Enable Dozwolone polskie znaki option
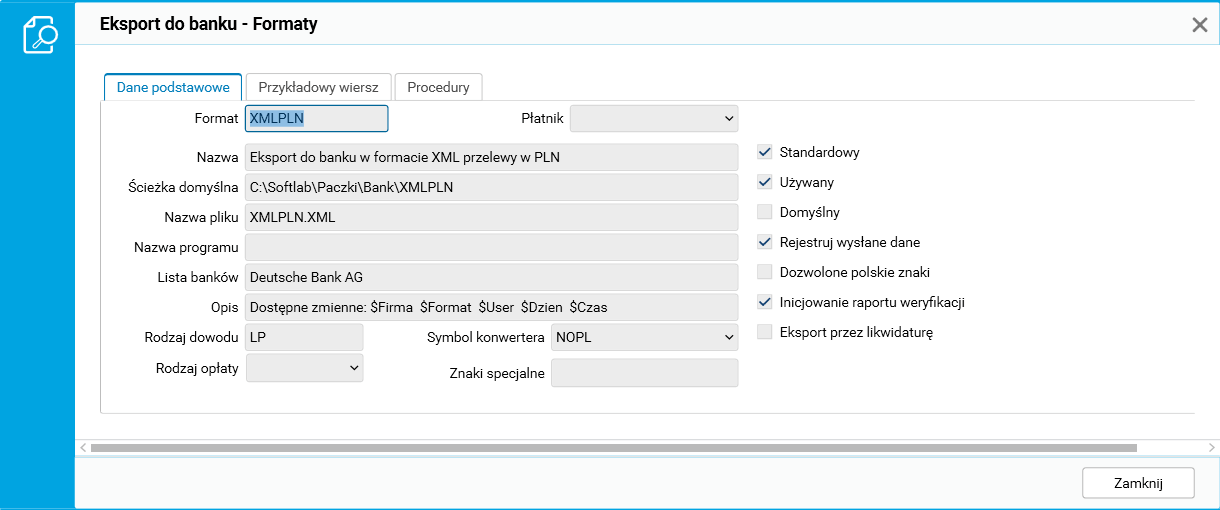 point(765,272)
